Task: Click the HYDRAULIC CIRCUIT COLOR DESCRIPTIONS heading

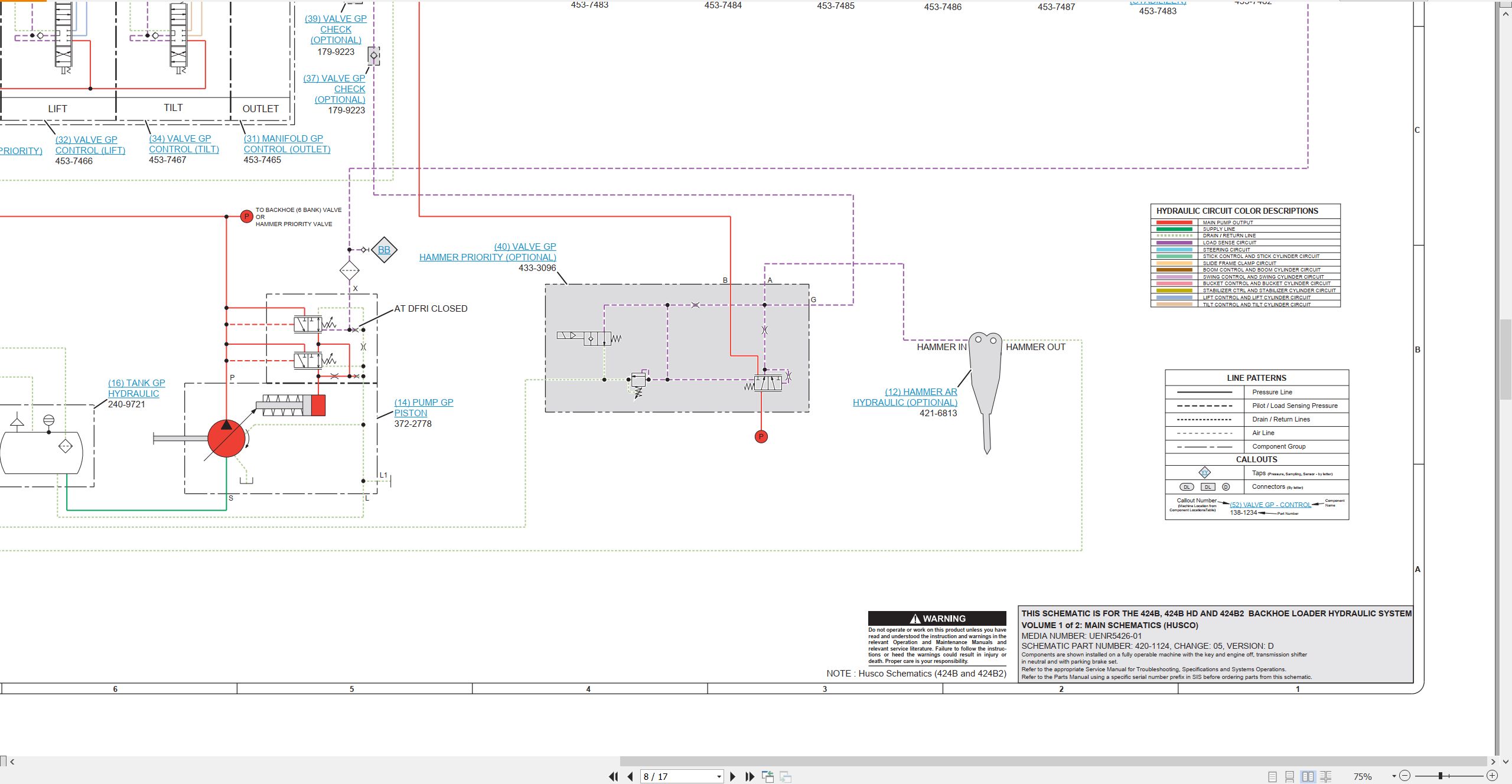Action: click(1237, 211)
